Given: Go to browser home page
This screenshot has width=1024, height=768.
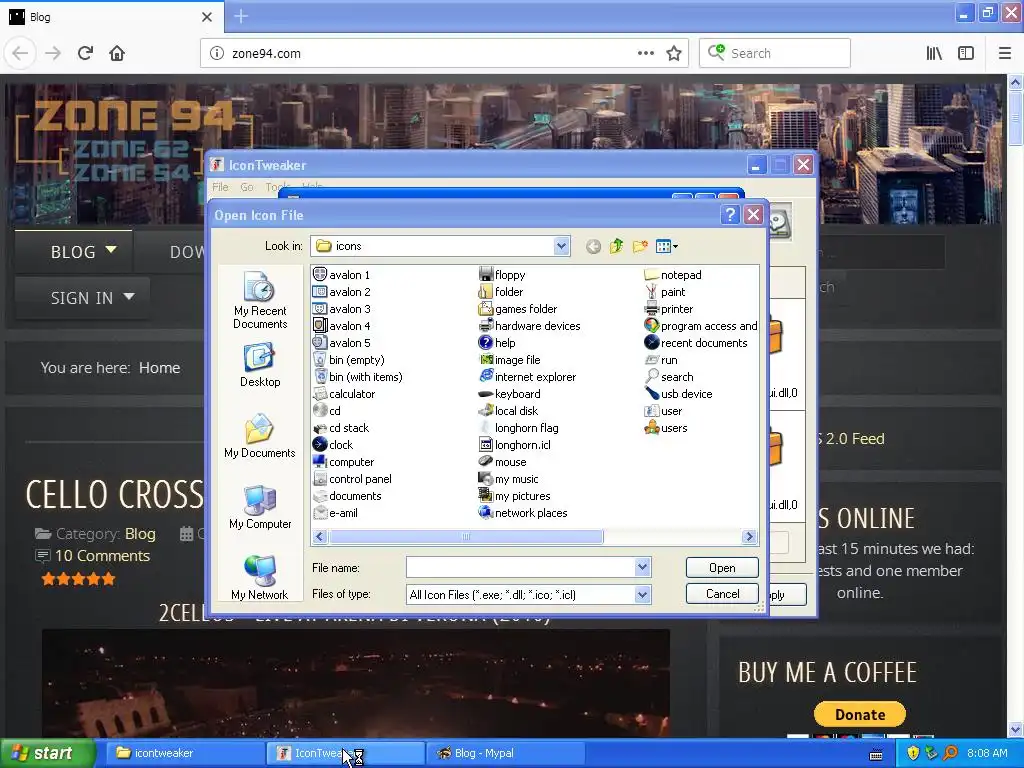Looking at the screenshot, I should tap(117, 53).
